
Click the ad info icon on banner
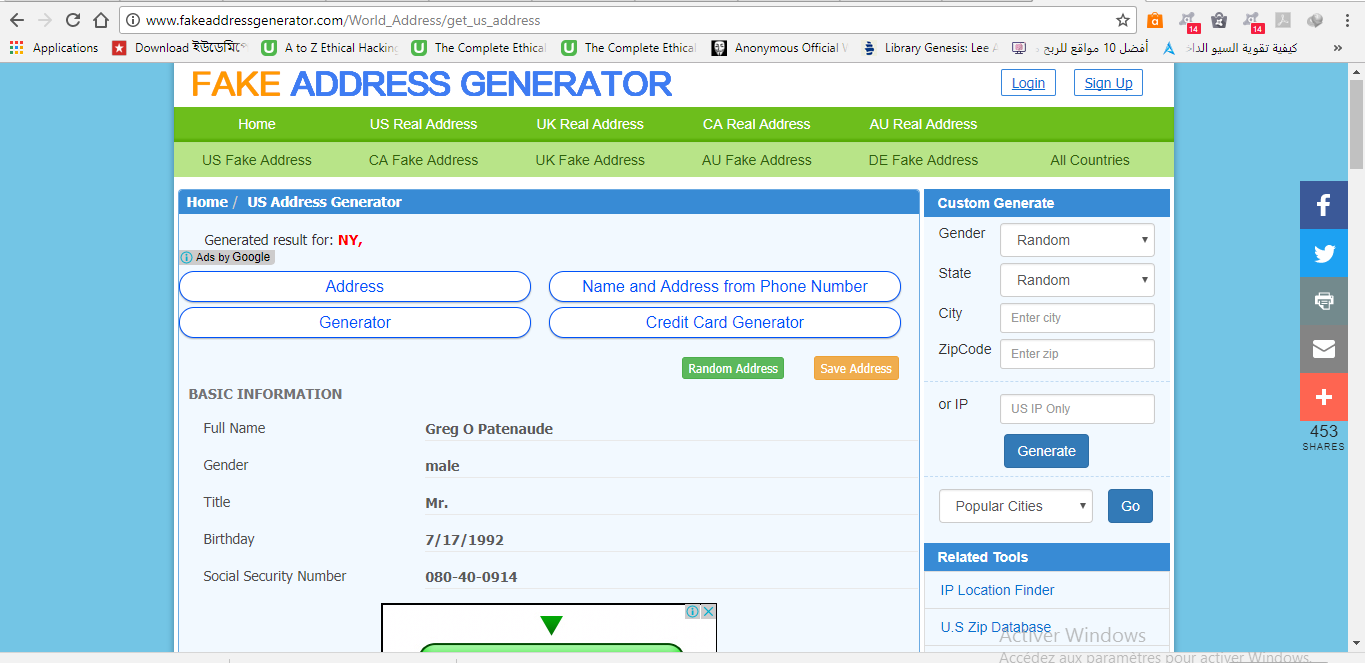[x=692, y=611]
